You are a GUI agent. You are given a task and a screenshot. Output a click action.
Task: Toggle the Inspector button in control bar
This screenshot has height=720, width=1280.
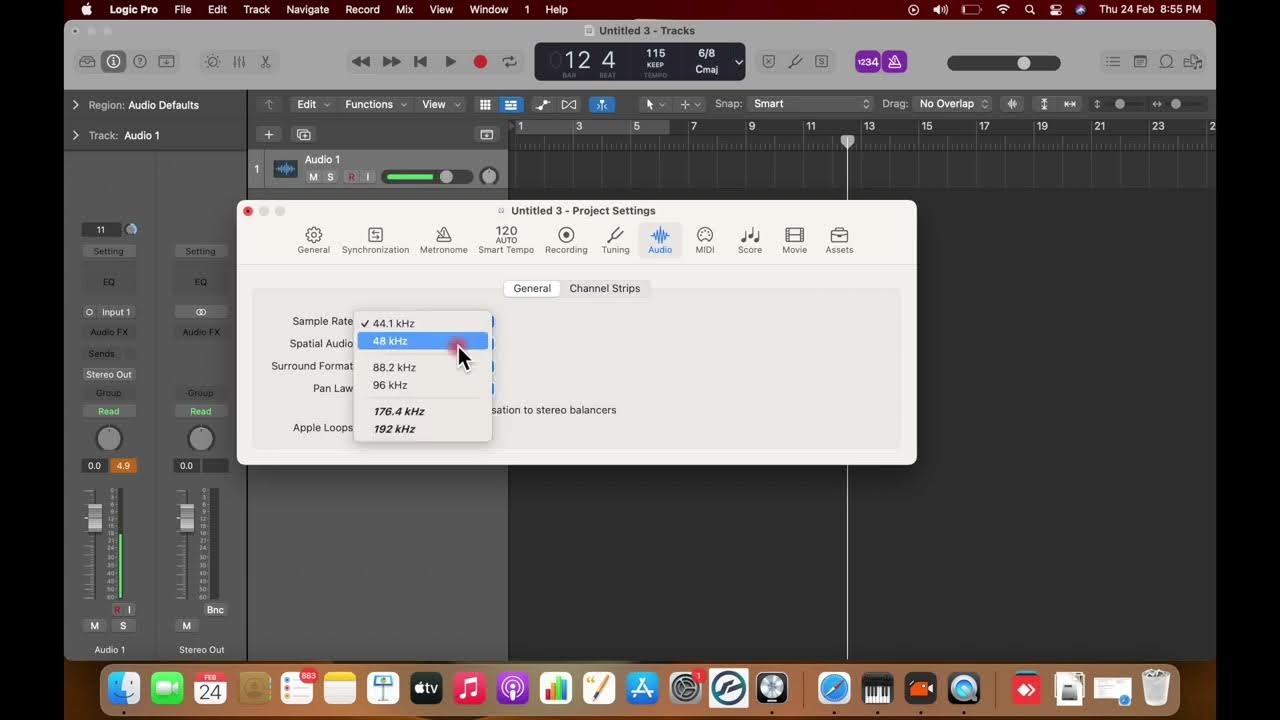(x=114, y=62)
